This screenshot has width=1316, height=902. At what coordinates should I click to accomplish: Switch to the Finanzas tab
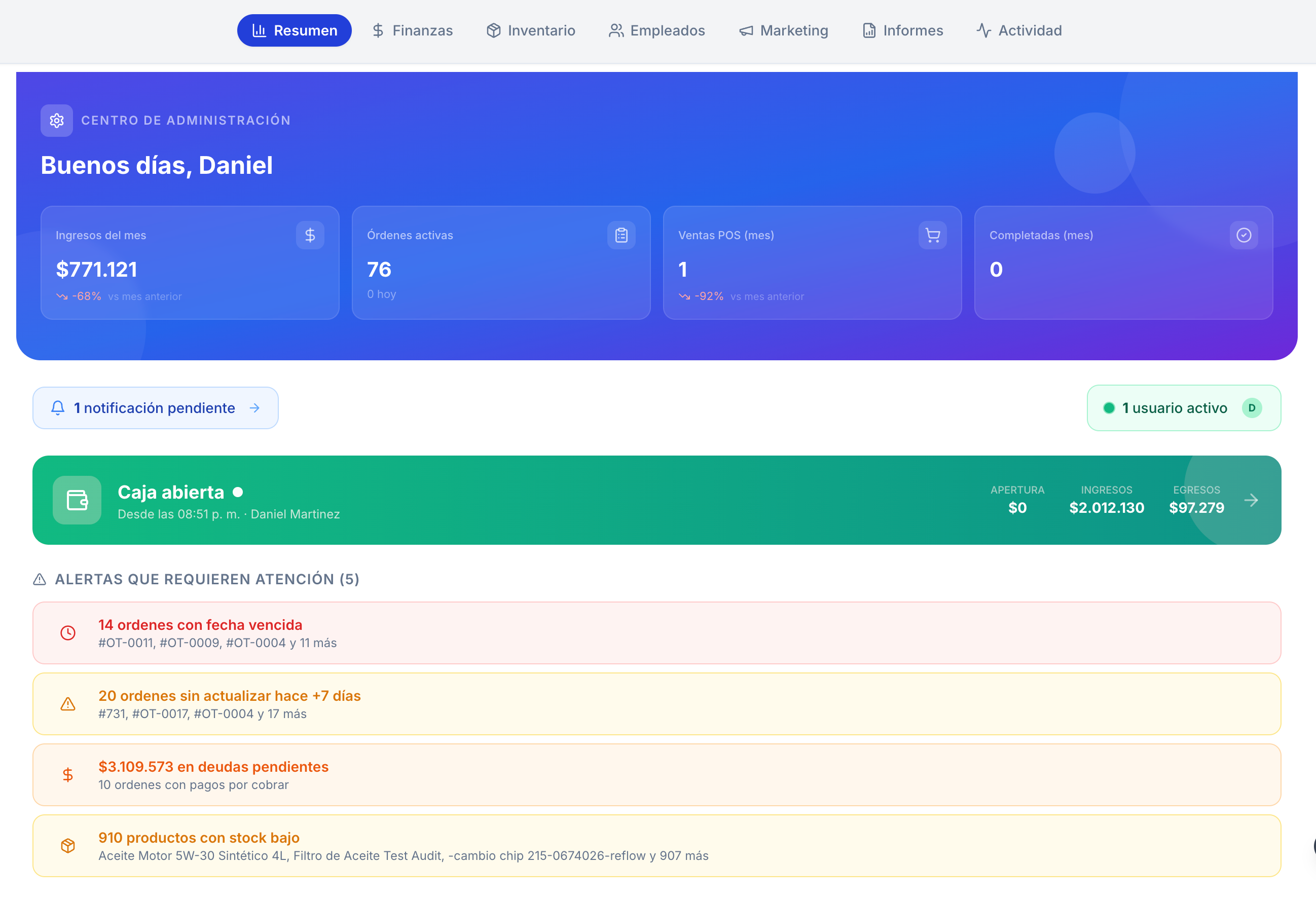tap(412, 30)
